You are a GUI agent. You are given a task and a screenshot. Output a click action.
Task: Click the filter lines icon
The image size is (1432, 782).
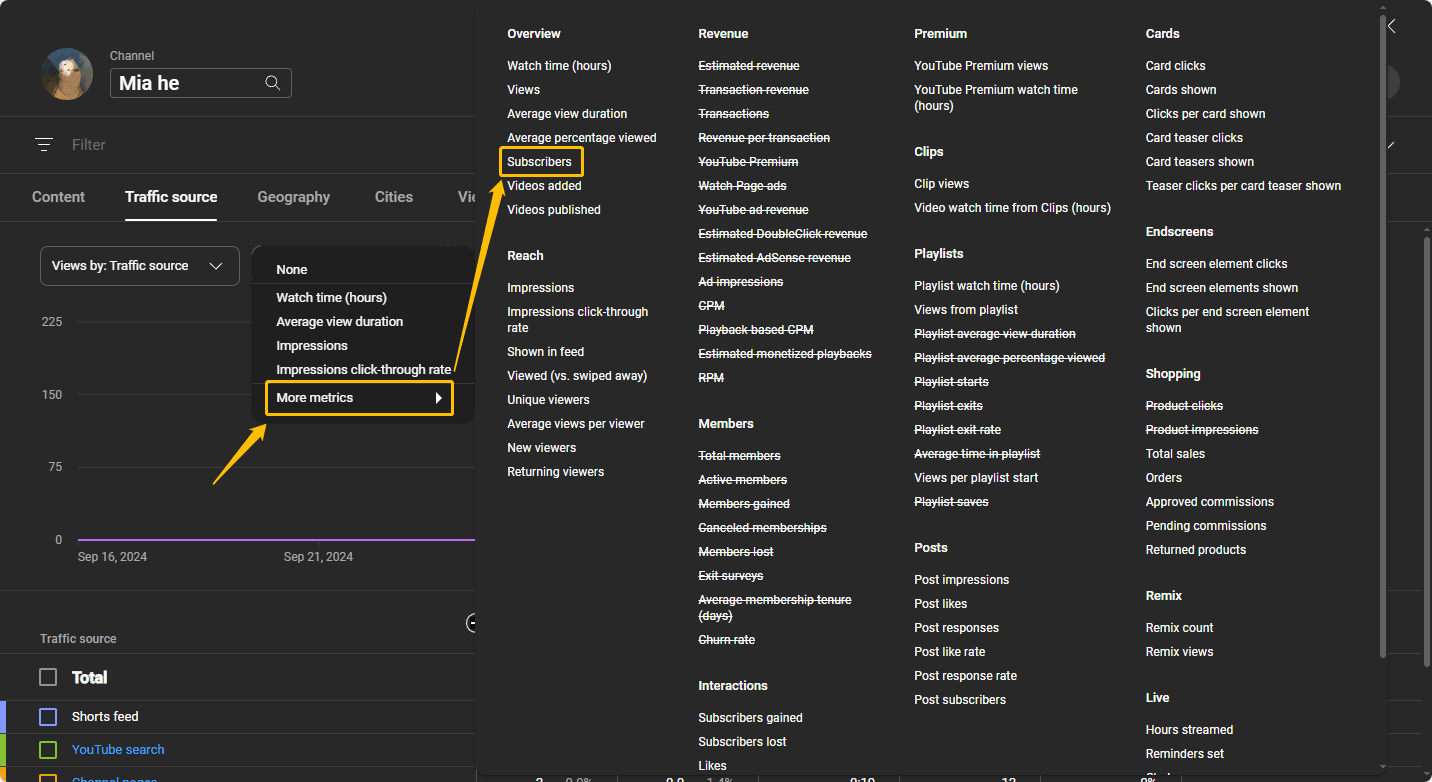click(44, 145)
